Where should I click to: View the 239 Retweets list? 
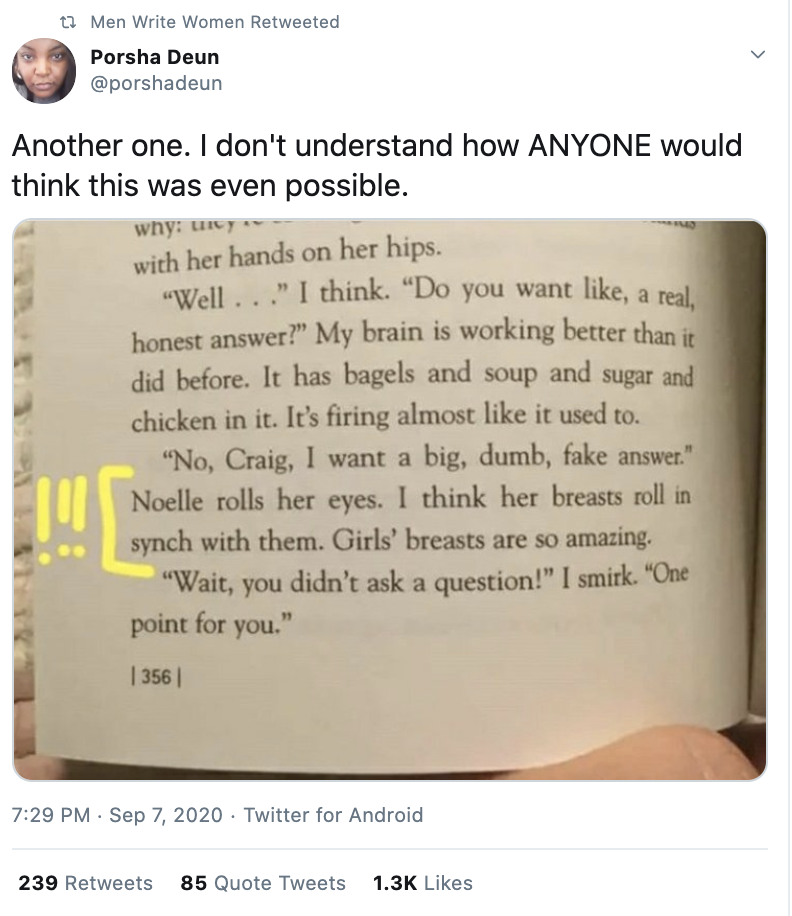[85, 883]
